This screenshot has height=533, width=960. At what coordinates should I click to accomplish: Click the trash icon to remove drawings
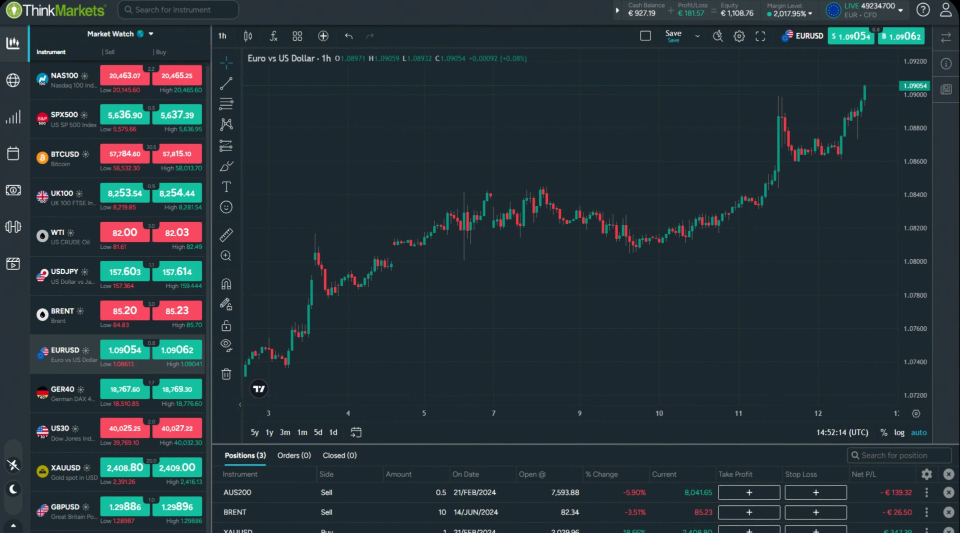[x=227, y=374]
